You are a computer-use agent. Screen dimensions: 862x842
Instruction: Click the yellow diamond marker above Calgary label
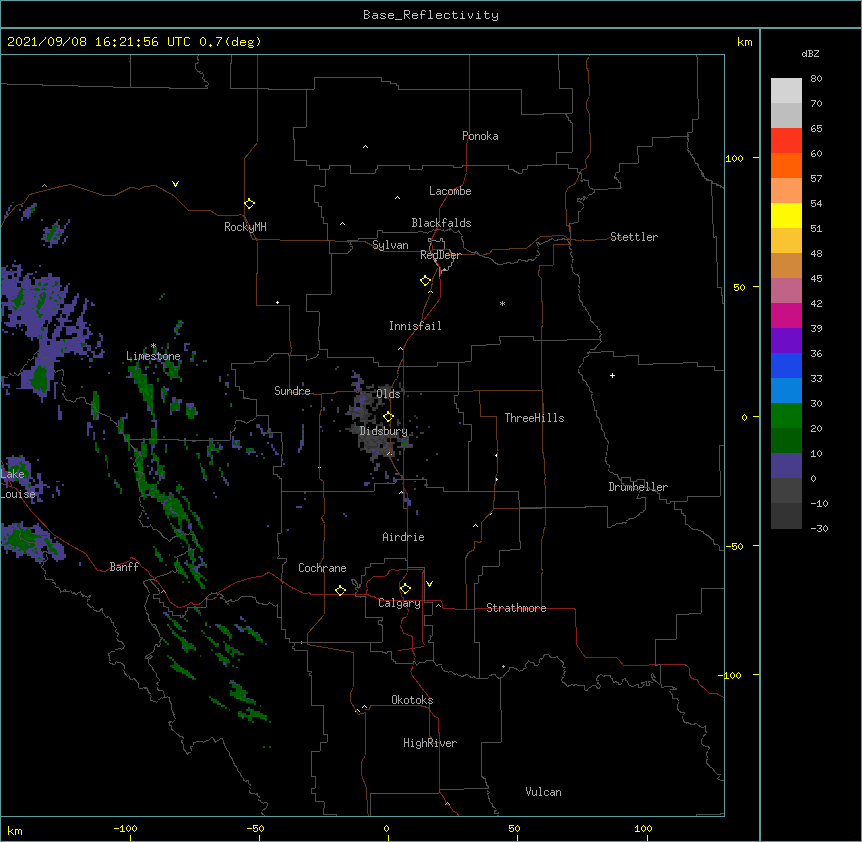click(405, 589)
